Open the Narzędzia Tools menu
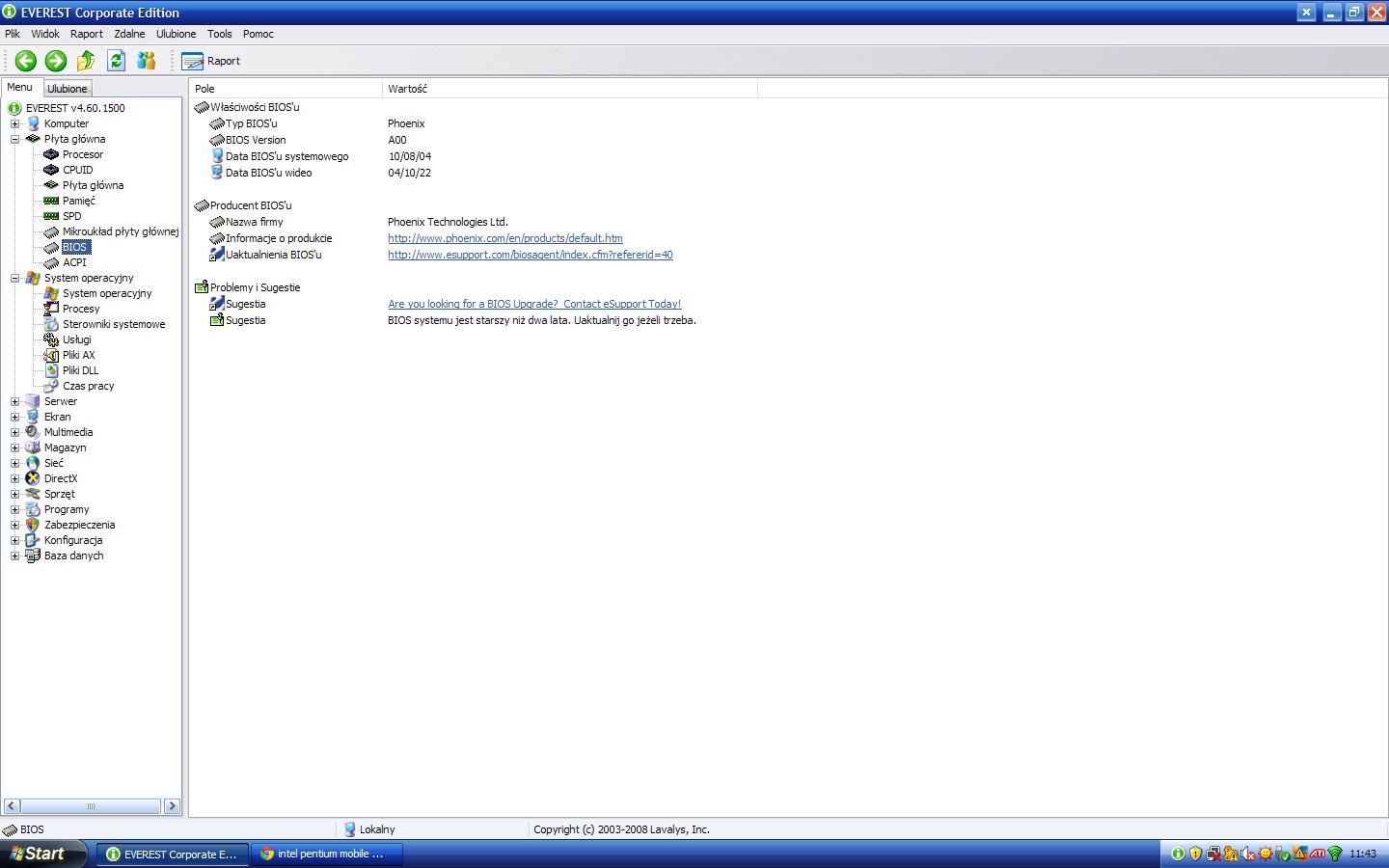 point(219,34)
